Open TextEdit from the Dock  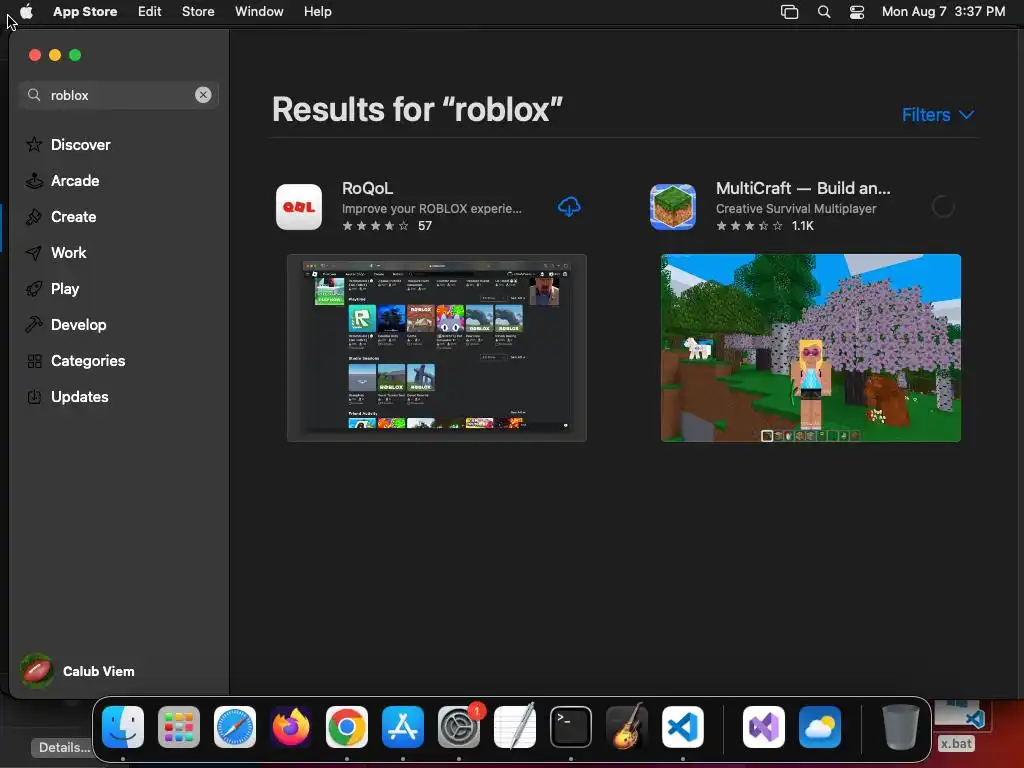click(515, 727)
